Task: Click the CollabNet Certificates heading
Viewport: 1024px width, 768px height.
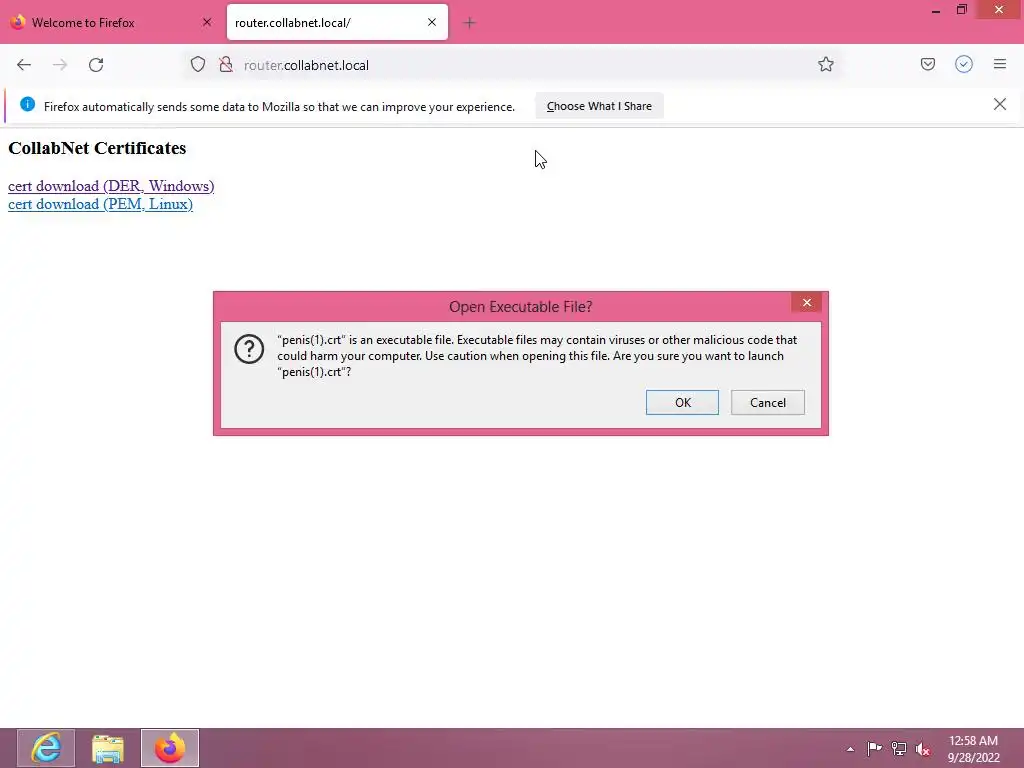Action: [x=97, y=148]
